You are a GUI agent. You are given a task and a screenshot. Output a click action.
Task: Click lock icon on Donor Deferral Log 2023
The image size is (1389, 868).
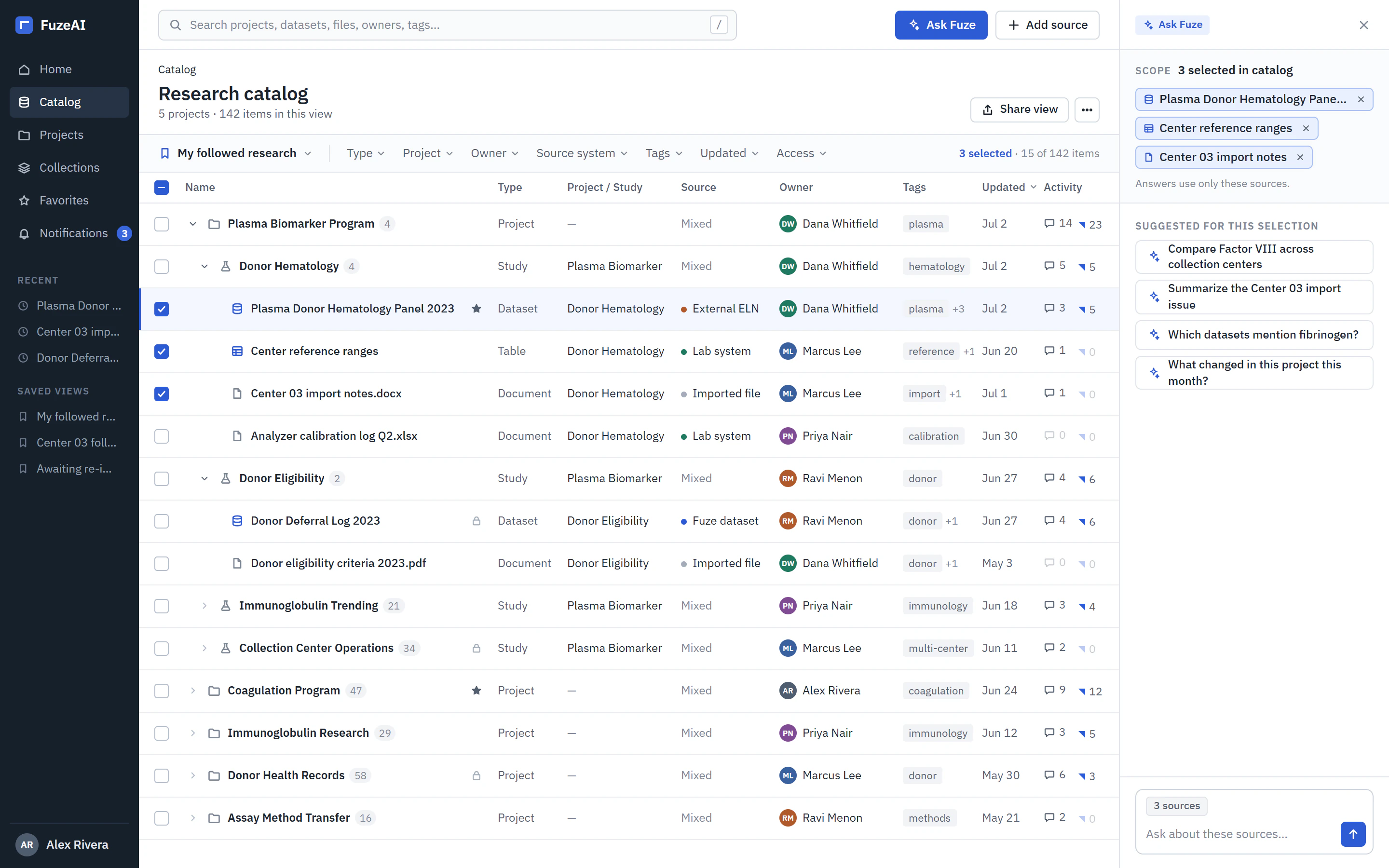[x=477, y=521]
